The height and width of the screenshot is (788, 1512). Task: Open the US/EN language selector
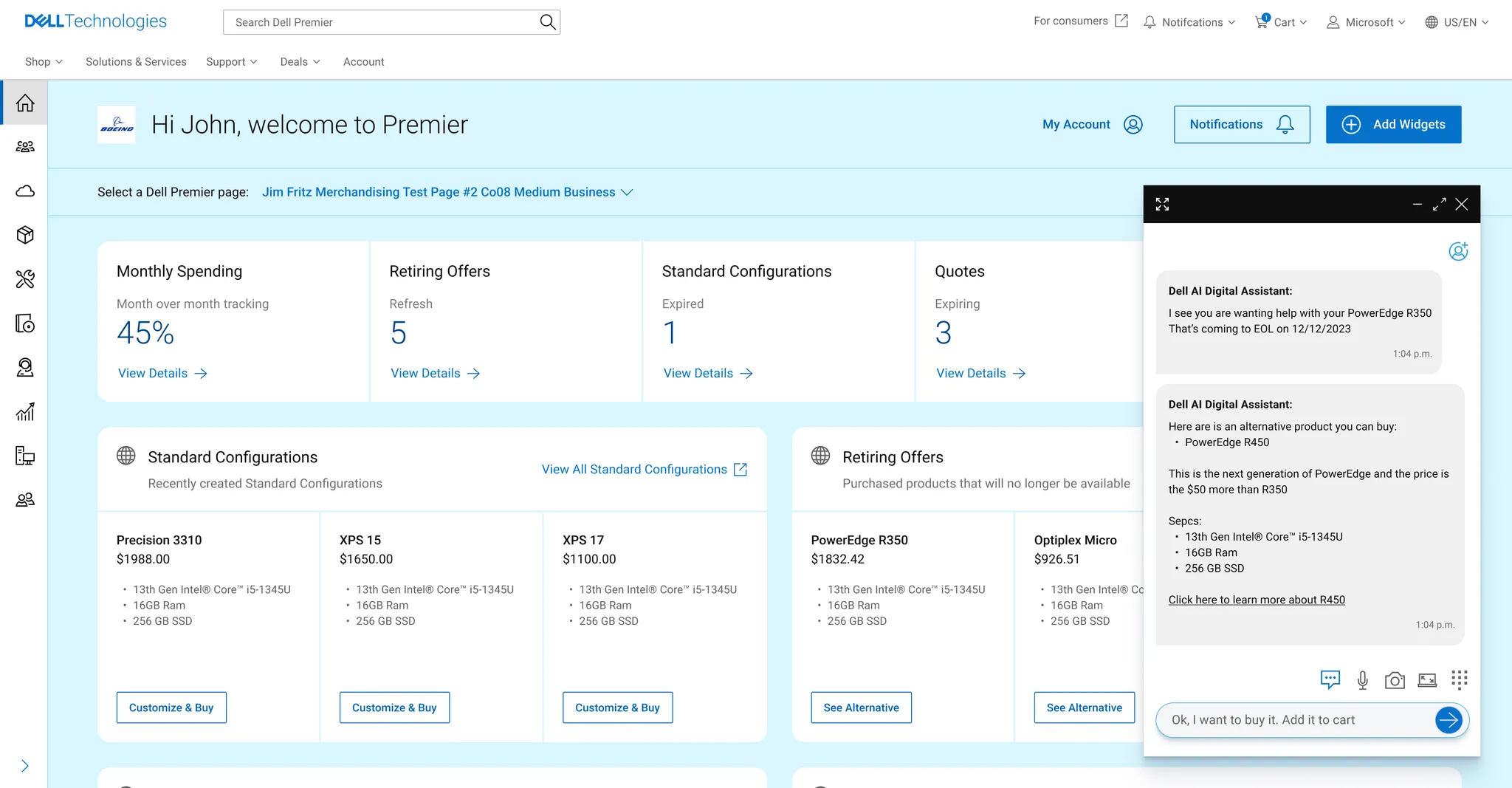[1457, 22]
